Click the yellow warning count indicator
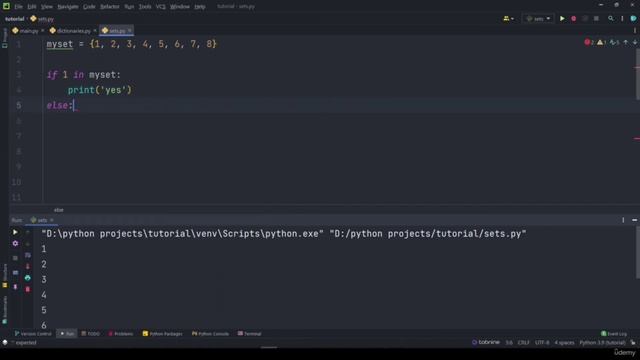The height and width of the screenshot is (360, 640). [602, 42]
